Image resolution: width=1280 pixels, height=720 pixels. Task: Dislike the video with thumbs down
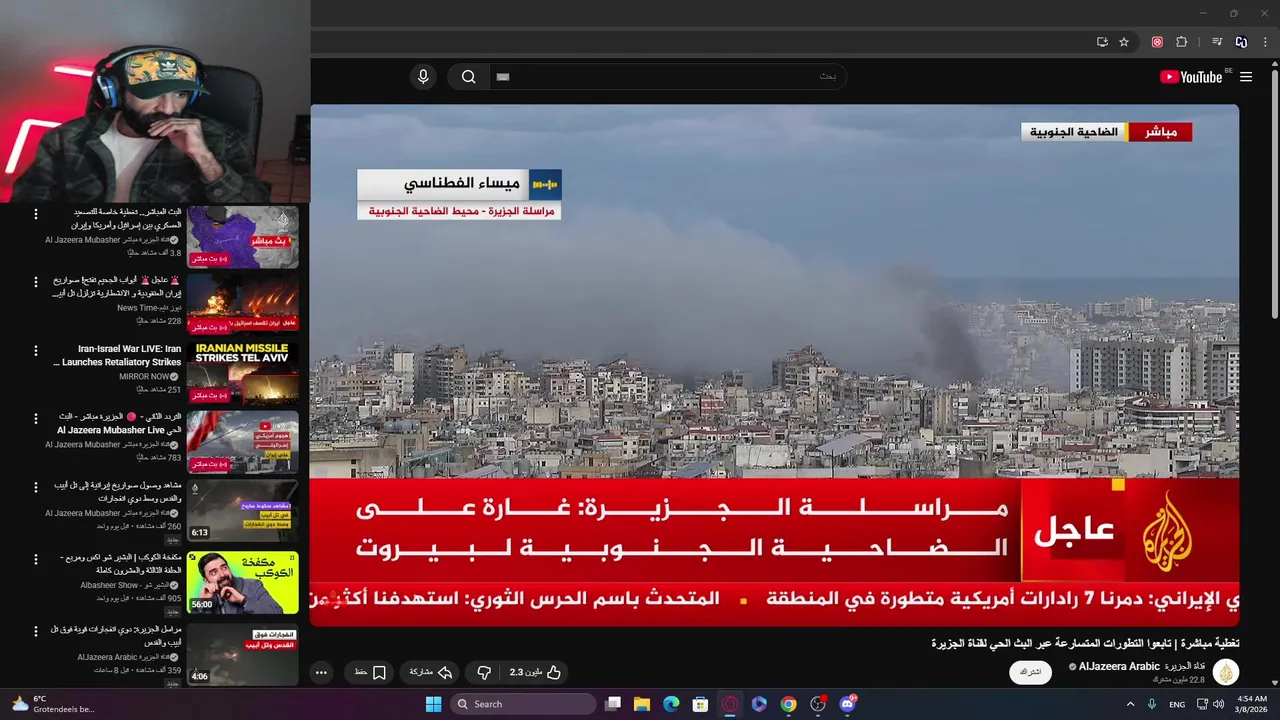coord(484,673)
